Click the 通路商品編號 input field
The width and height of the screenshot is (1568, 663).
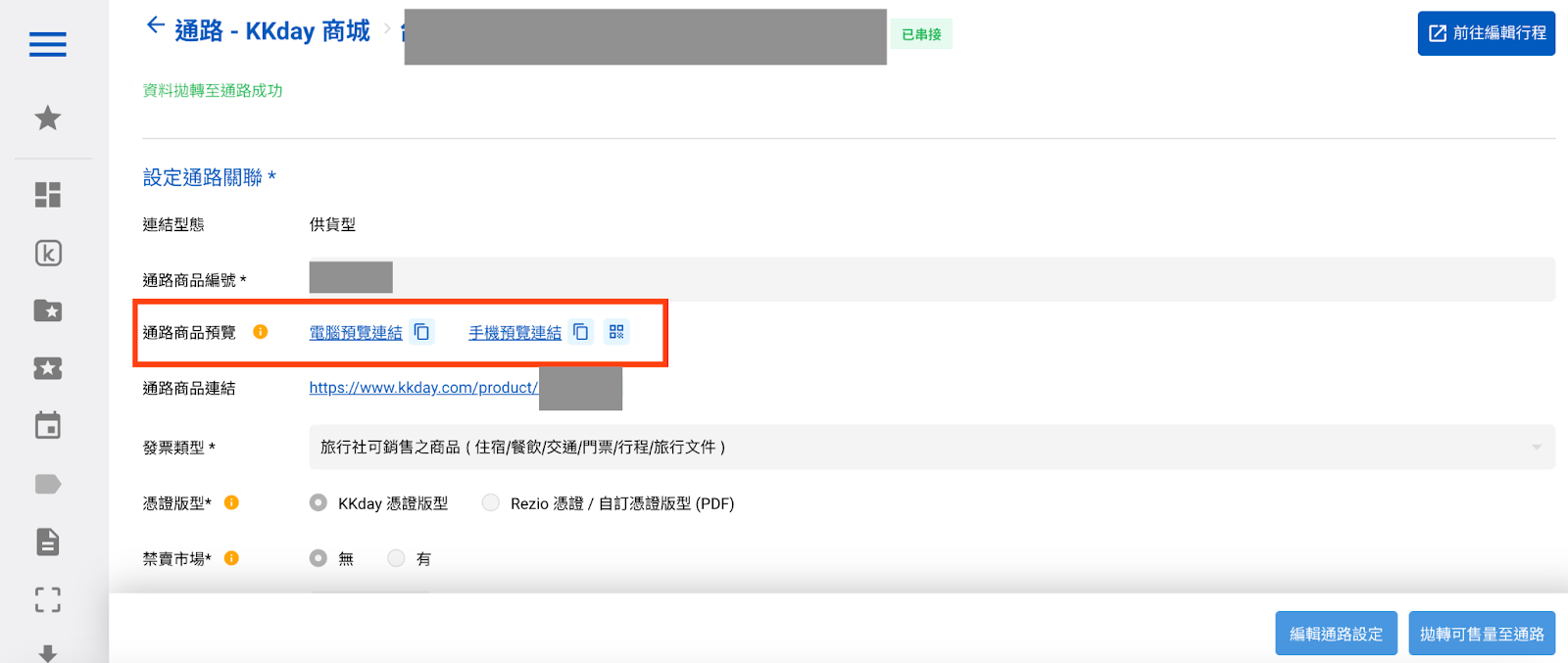pyautogui.click(x=932, y=279)
